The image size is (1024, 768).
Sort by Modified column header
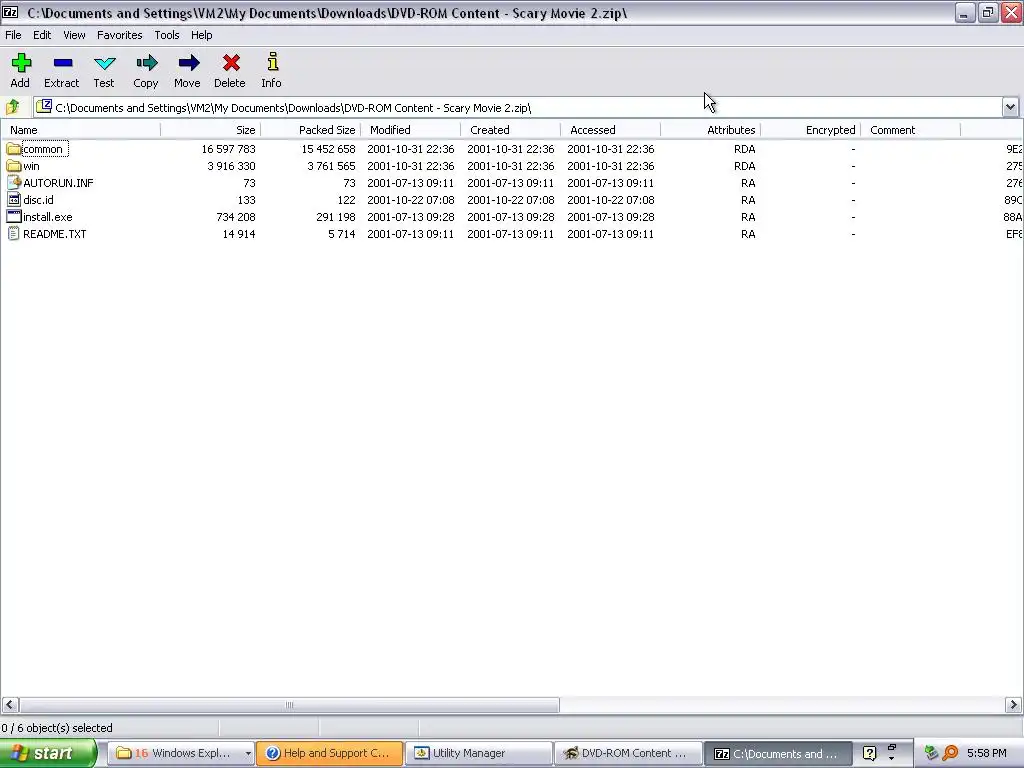(x=410, y=130)
